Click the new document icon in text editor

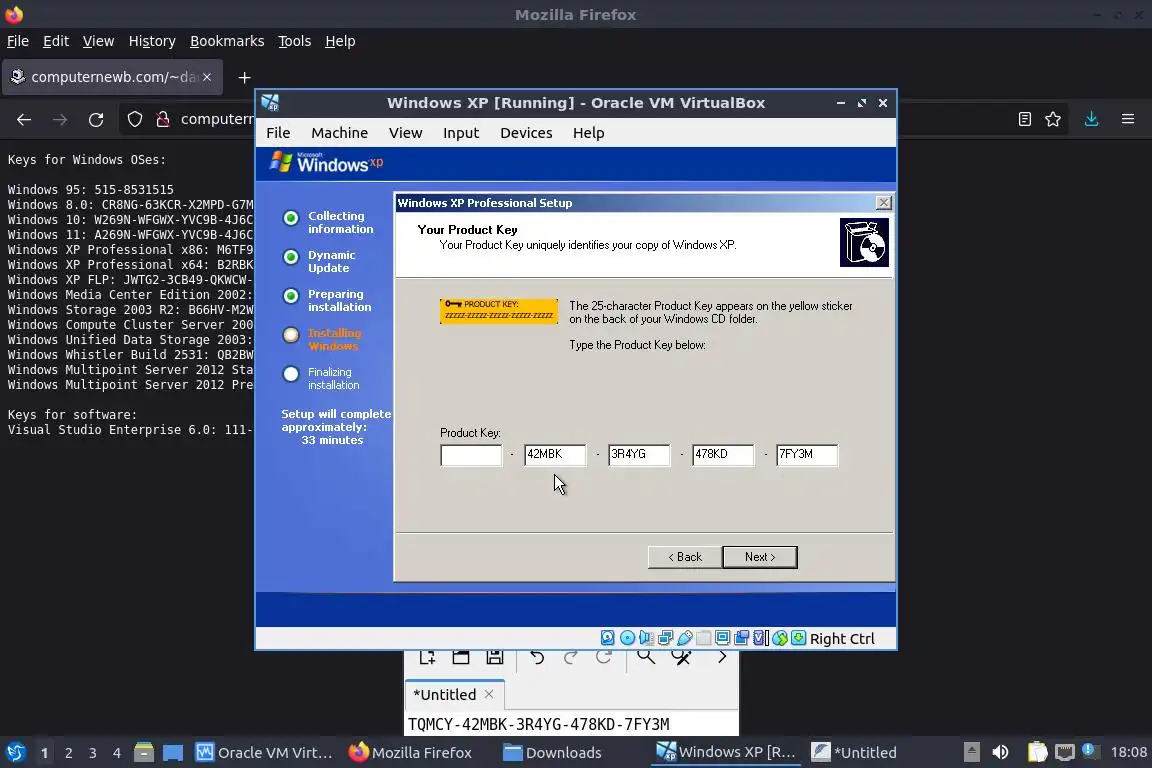point(427,656)
